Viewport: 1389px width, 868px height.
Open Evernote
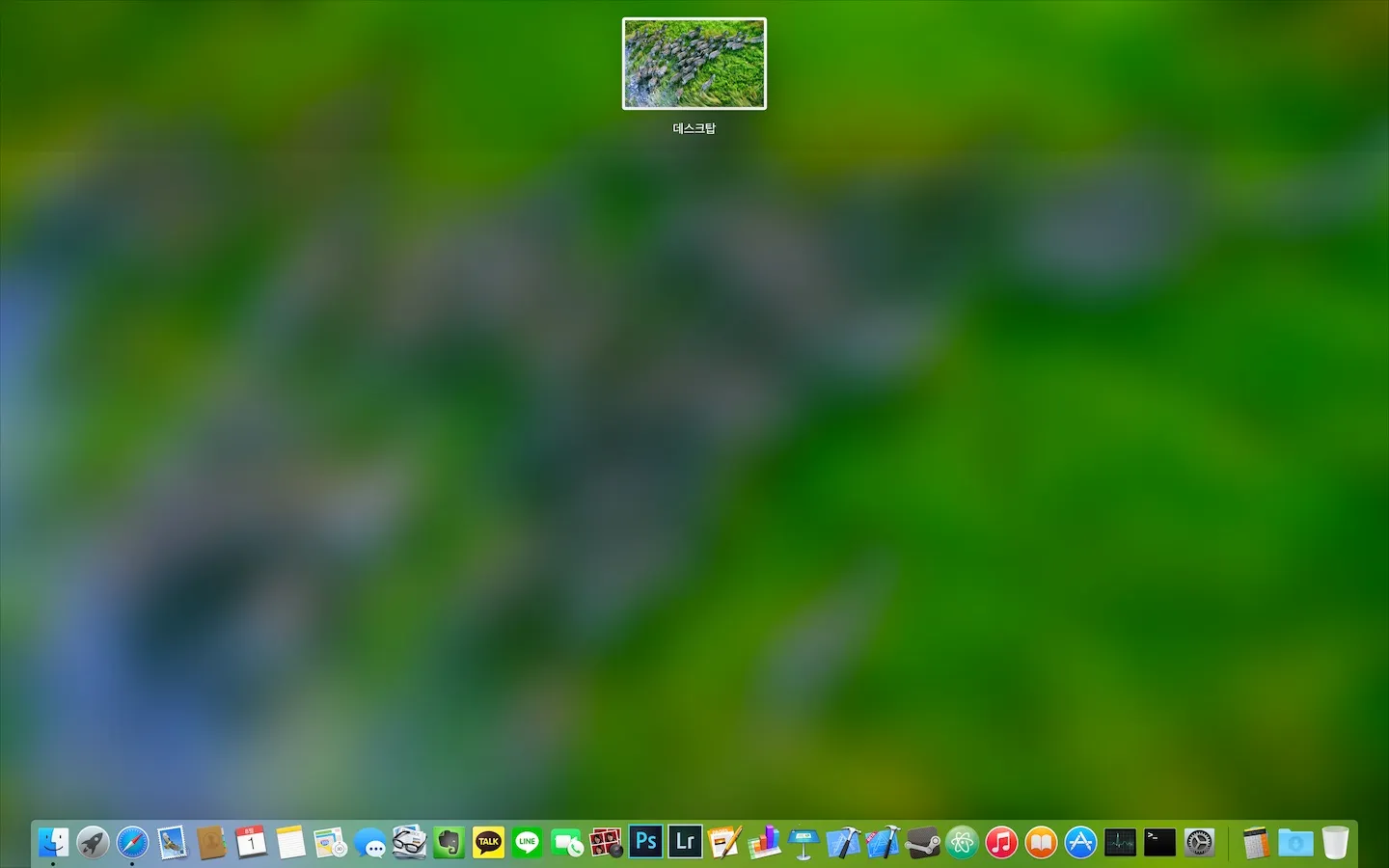[449, 842]
